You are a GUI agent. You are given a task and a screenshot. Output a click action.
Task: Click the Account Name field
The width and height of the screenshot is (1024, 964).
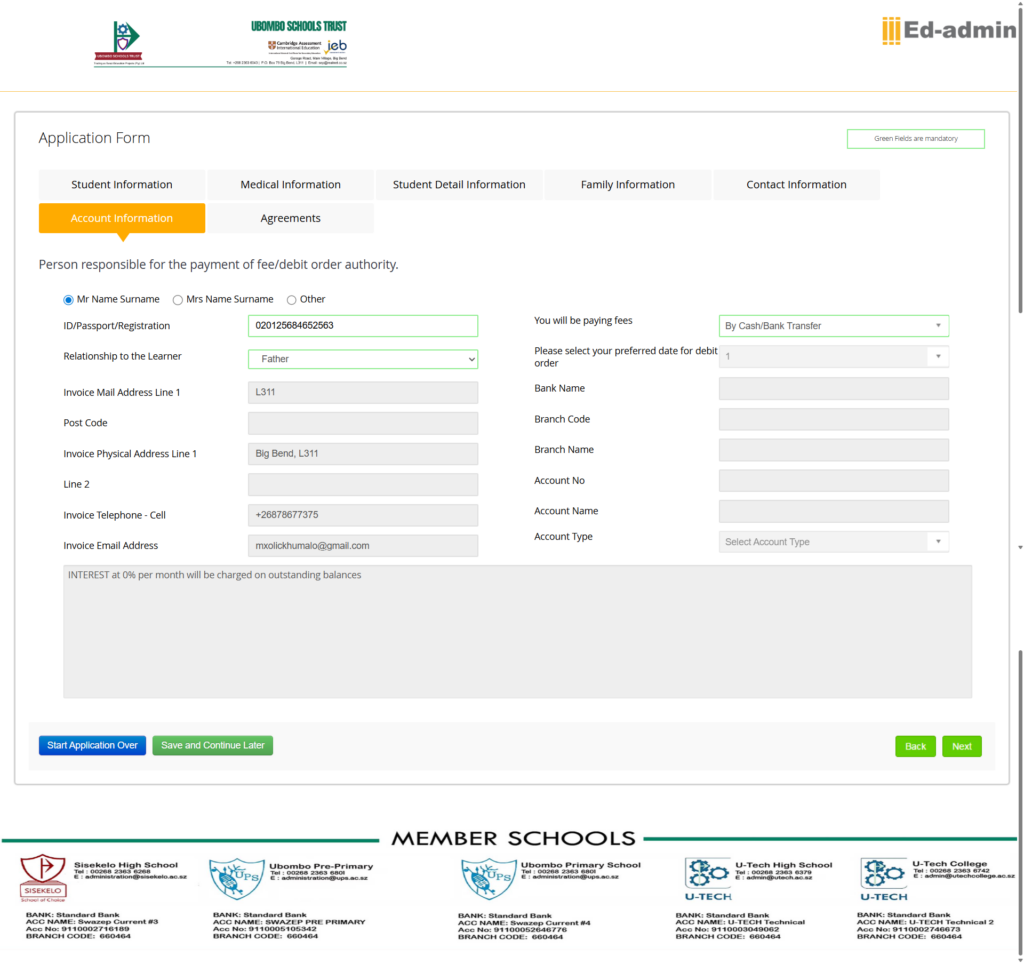point(833,511)
